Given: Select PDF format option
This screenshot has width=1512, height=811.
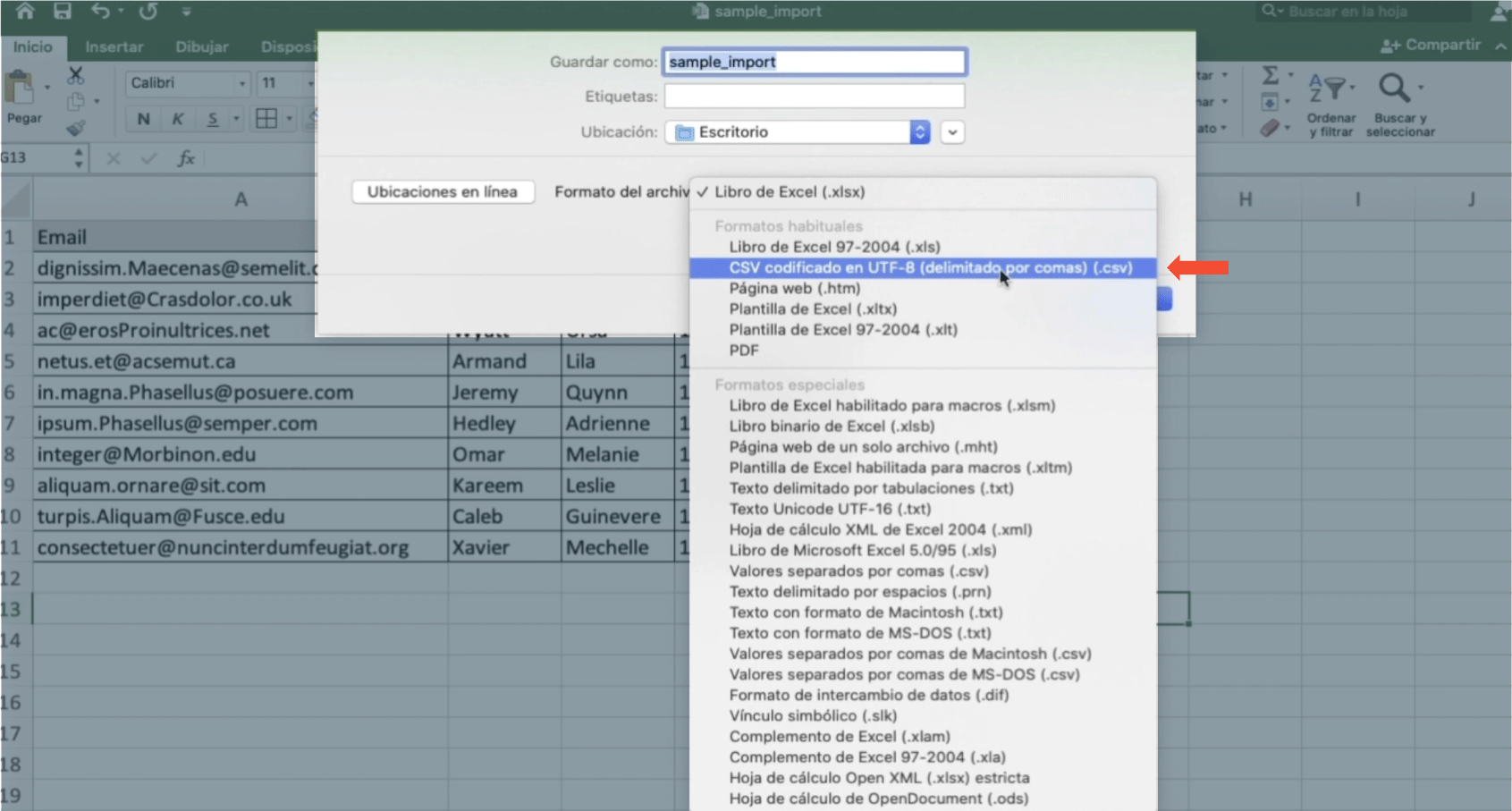Looking at the screenshot, I should tap(923, 350).
